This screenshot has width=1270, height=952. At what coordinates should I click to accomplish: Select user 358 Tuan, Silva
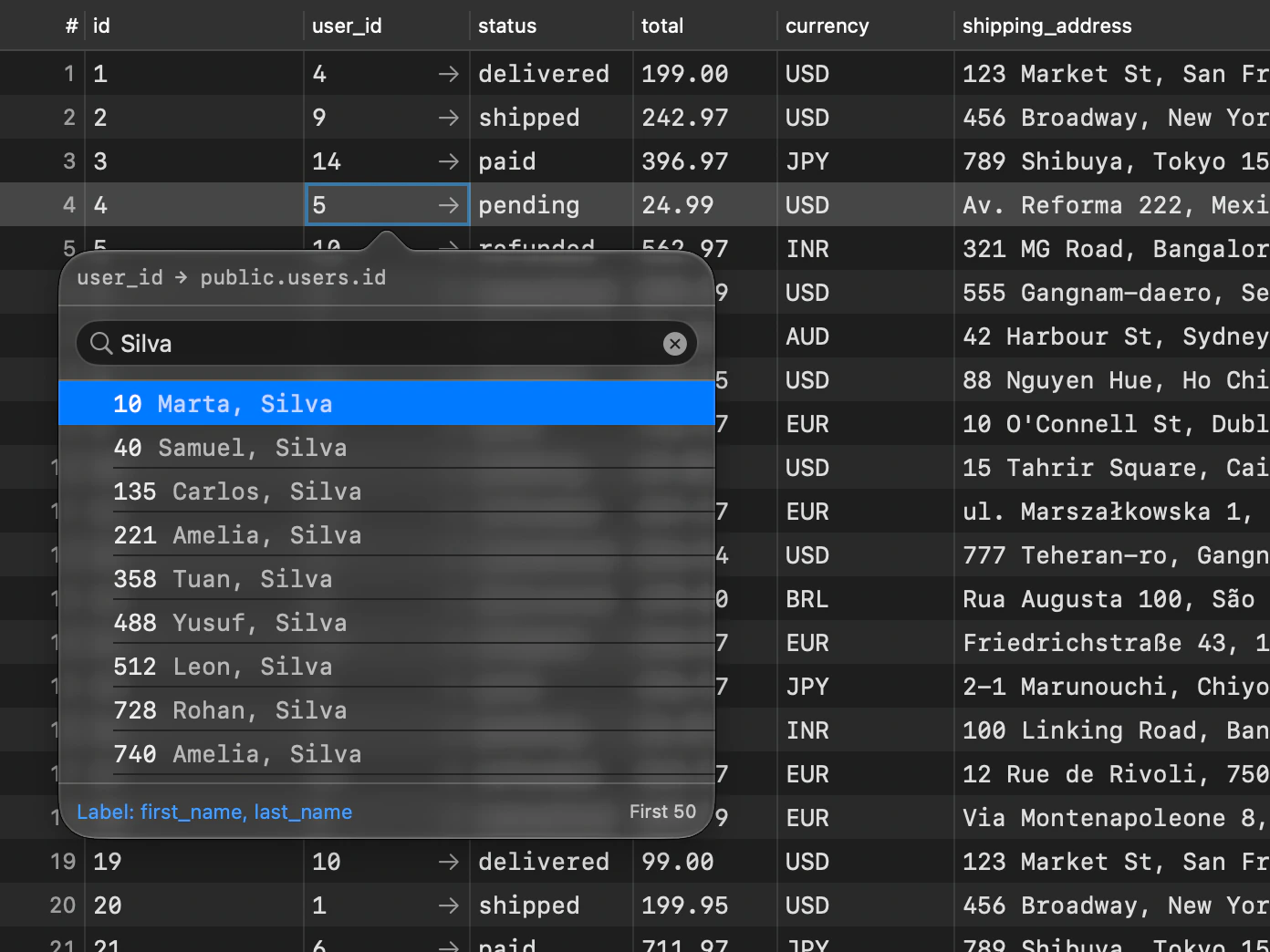click(387, 578)
